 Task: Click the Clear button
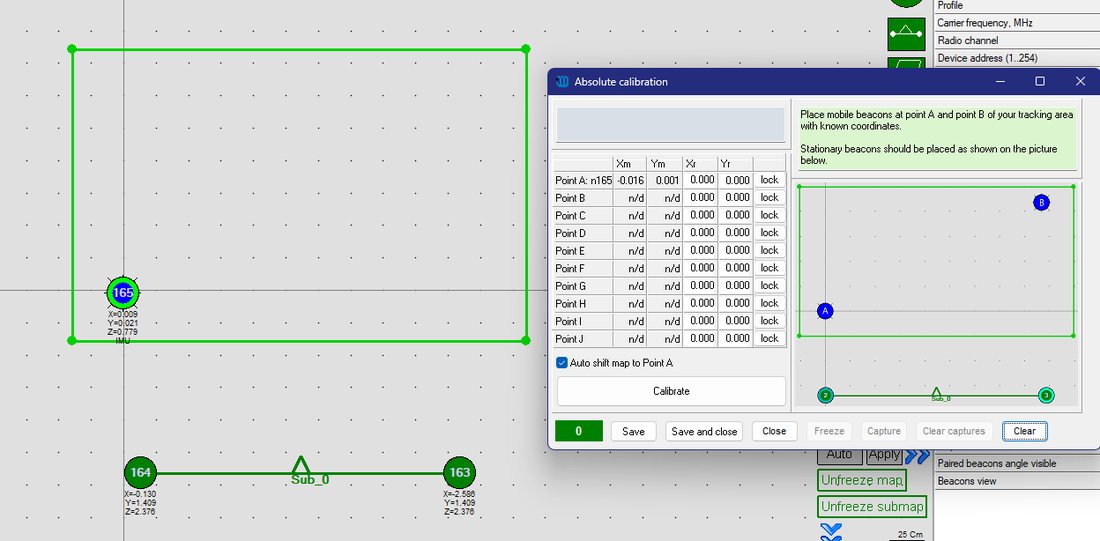(x=1024, y=431)
